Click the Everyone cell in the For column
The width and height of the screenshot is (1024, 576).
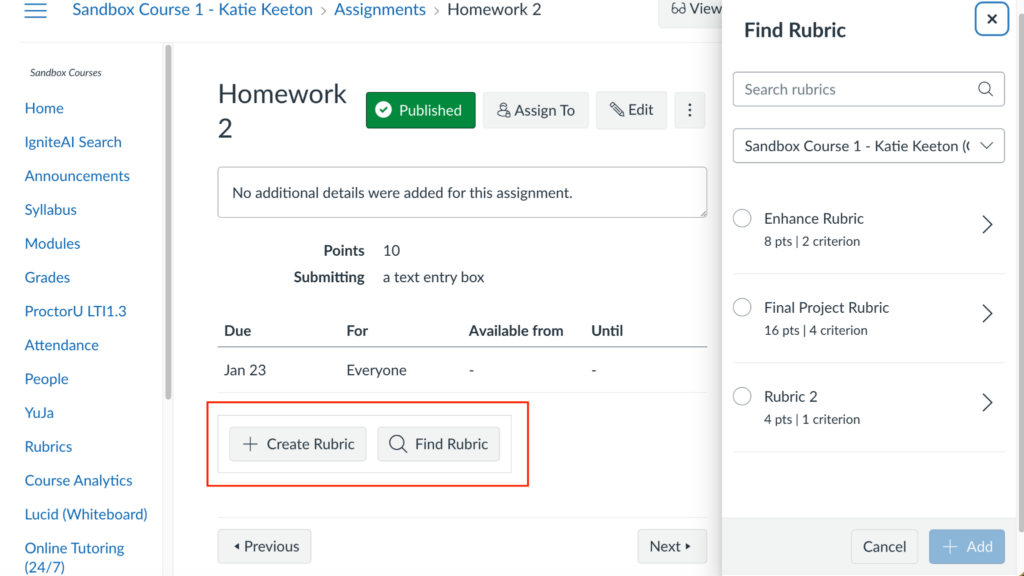coord(376,370)
